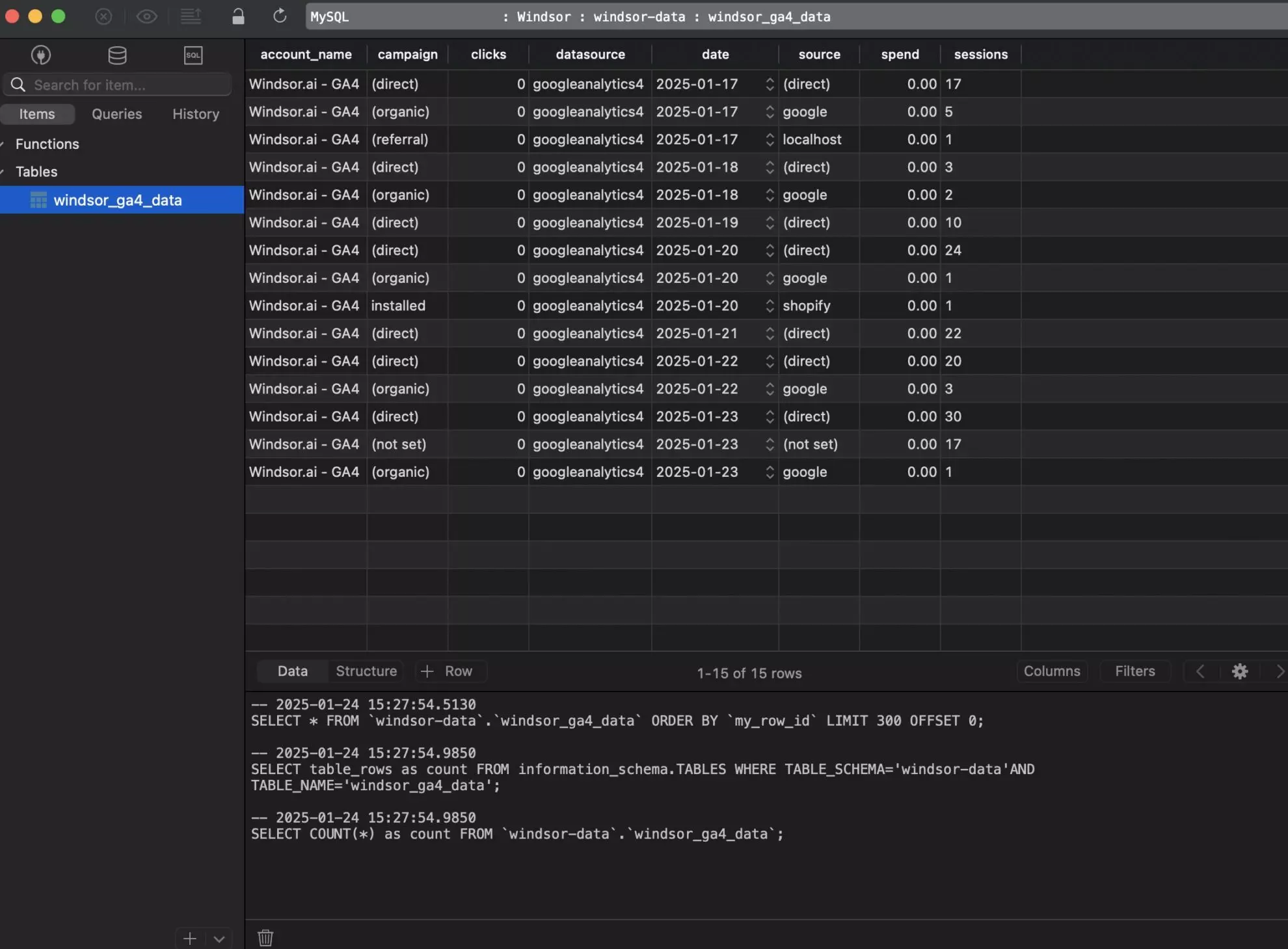Refresh the table with the reload icon

coord(280,16)
